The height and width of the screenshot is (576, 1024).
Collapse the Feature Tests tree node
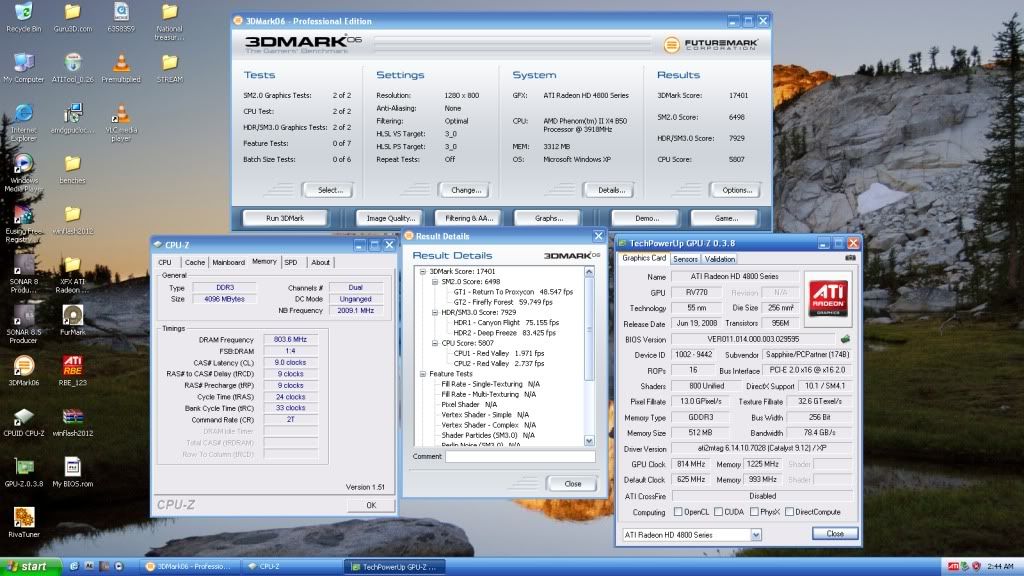(x=423, y=374)
